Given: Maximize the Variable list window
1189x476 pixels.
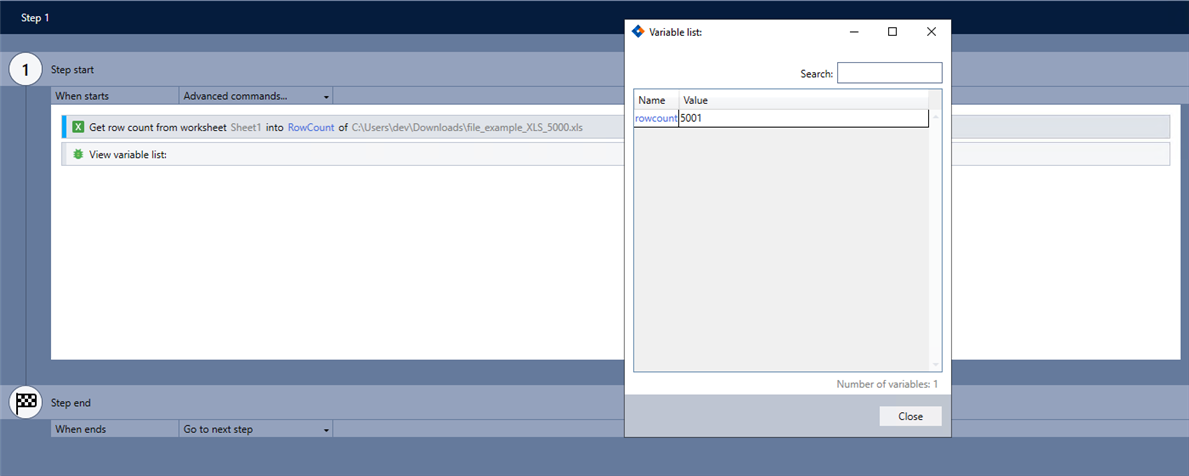Looking at the screenshot, I should pyautogui.click(x=893, y=31).
